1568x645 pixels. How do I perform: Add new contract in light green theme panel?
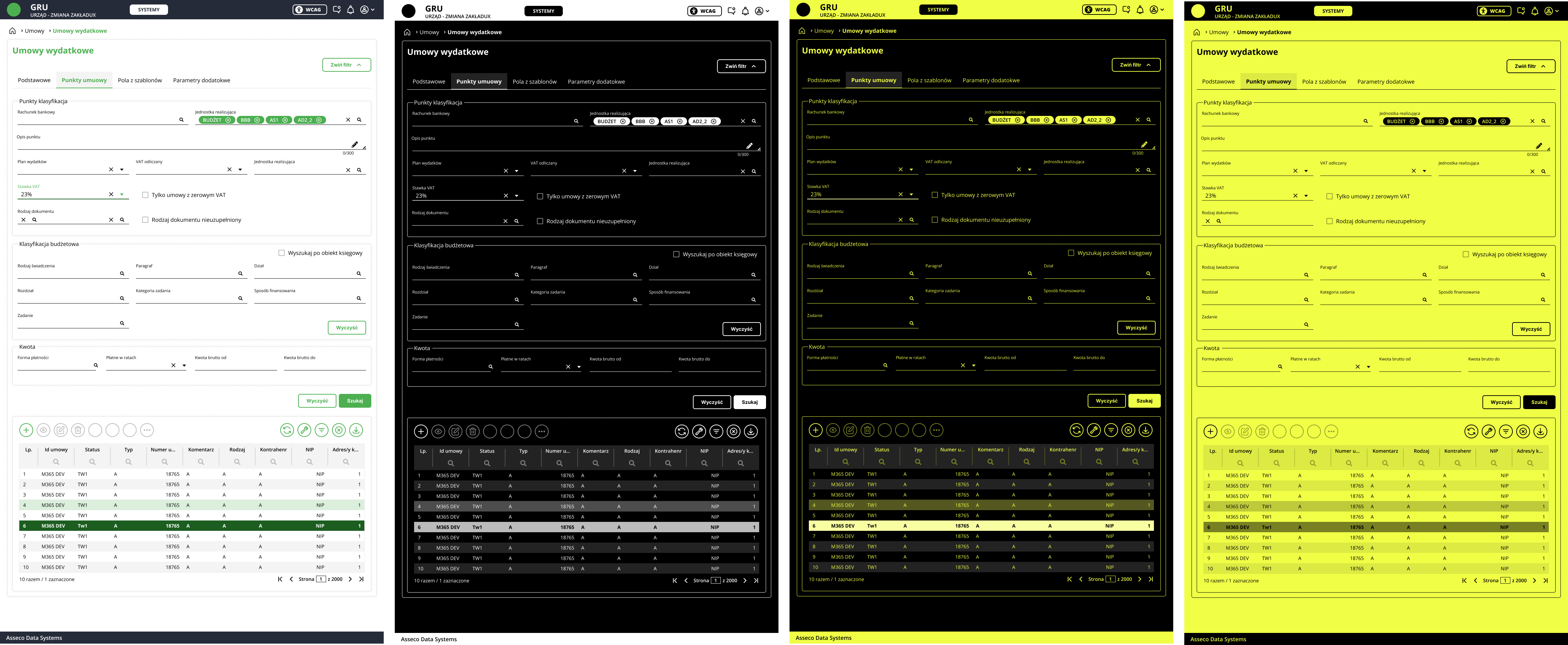[26, 430]
